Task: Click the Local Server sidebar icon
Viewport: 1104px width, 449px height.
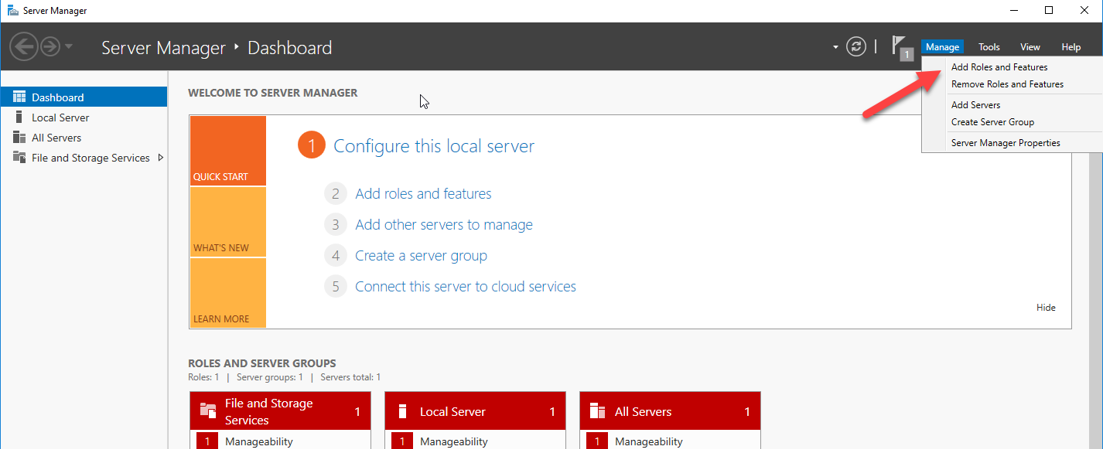Action: tap(19, 118)
